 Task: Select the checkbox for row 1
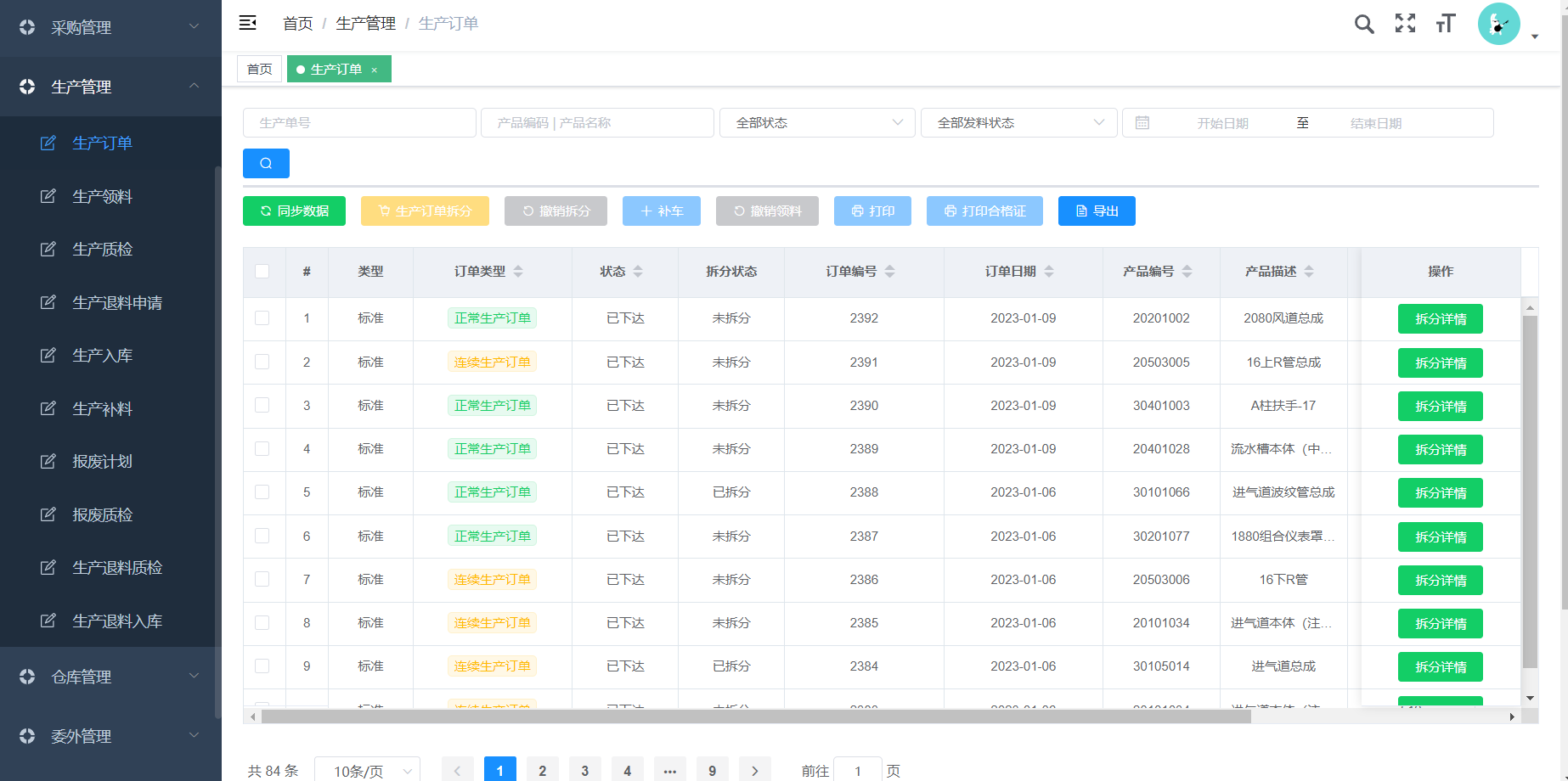tap(262, 318)
